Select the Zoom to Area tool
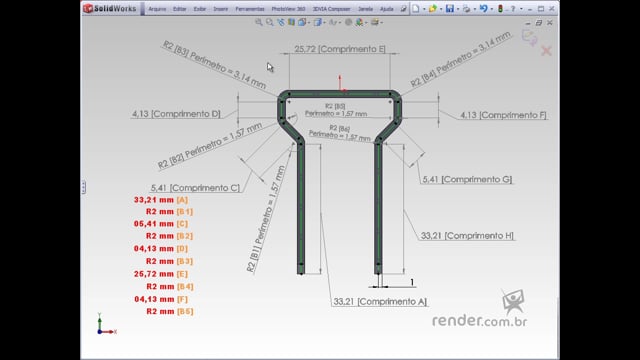640x360 pixels. click(x=269, y=22)
